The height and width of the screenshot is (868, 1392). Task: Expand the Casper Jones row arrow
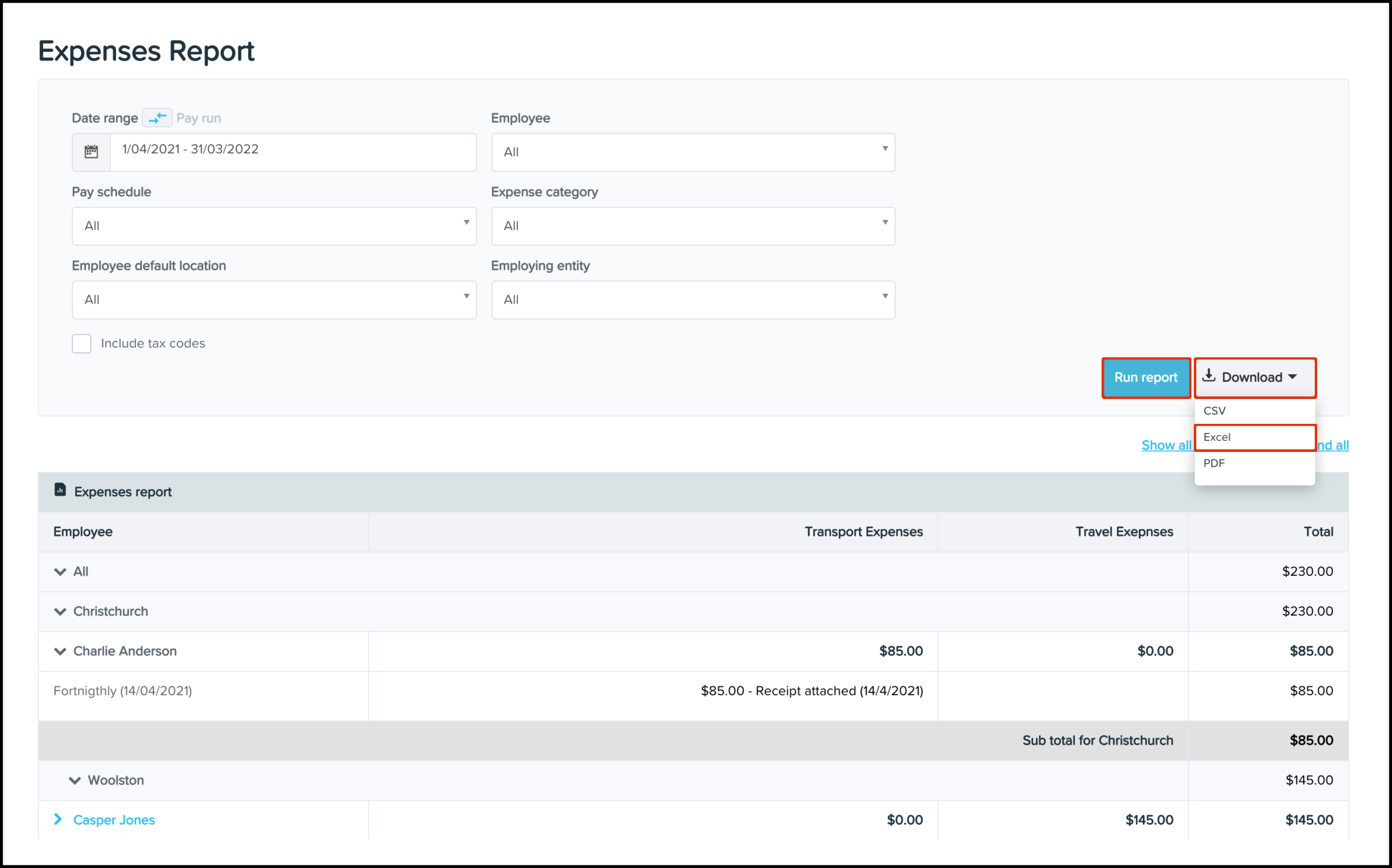58,819
